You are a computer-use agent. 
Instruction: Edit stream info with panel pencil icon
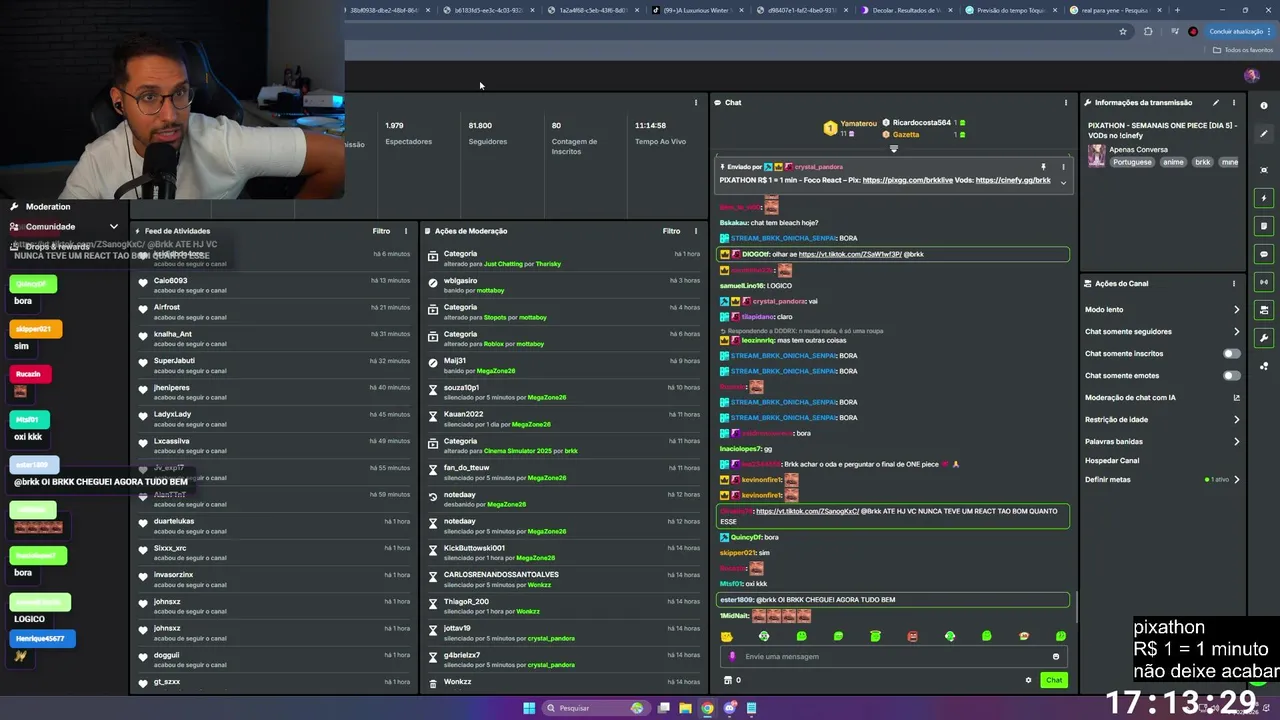point(1216,102)
